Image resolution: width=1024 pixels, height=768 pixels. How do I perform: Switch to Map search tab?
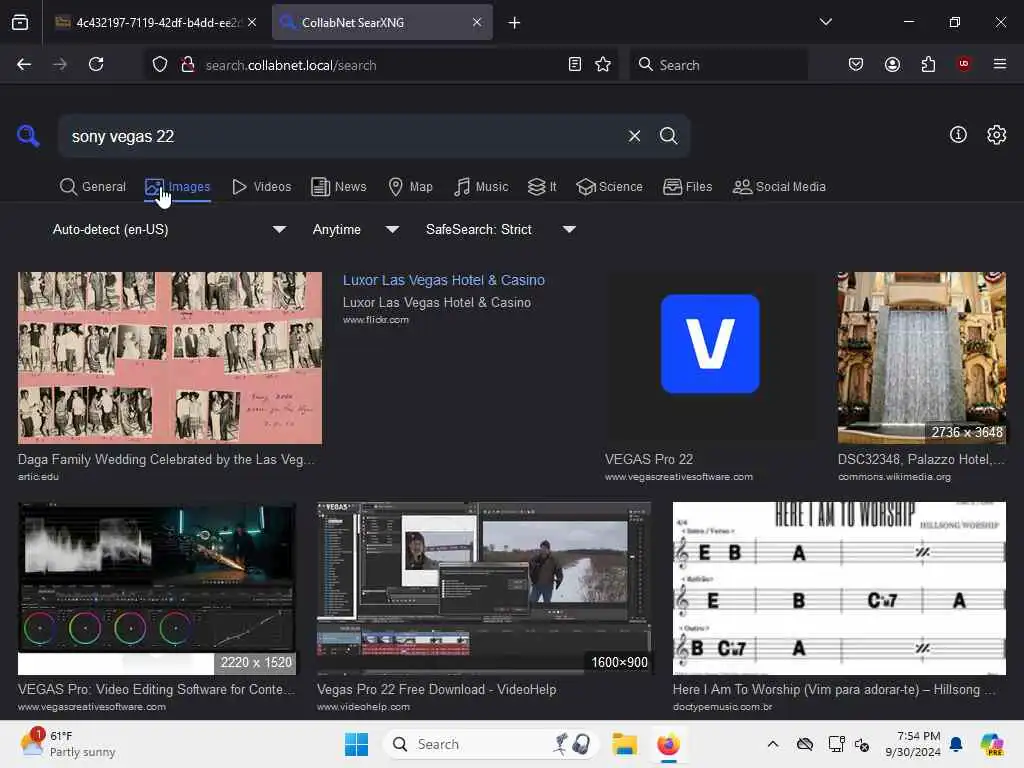[411, 187]
